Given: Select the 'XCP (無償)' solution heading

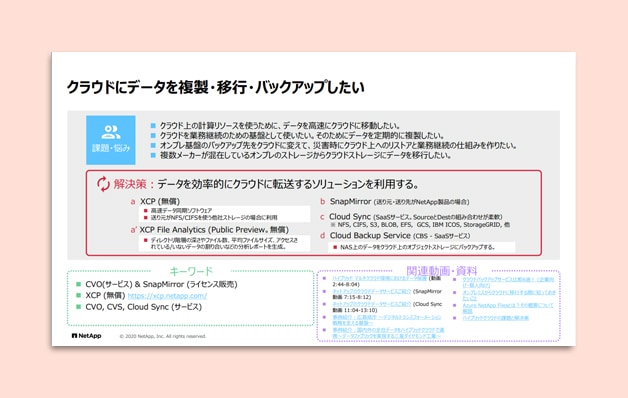Looking at the screenshot, I should click(x=160, y=201).
